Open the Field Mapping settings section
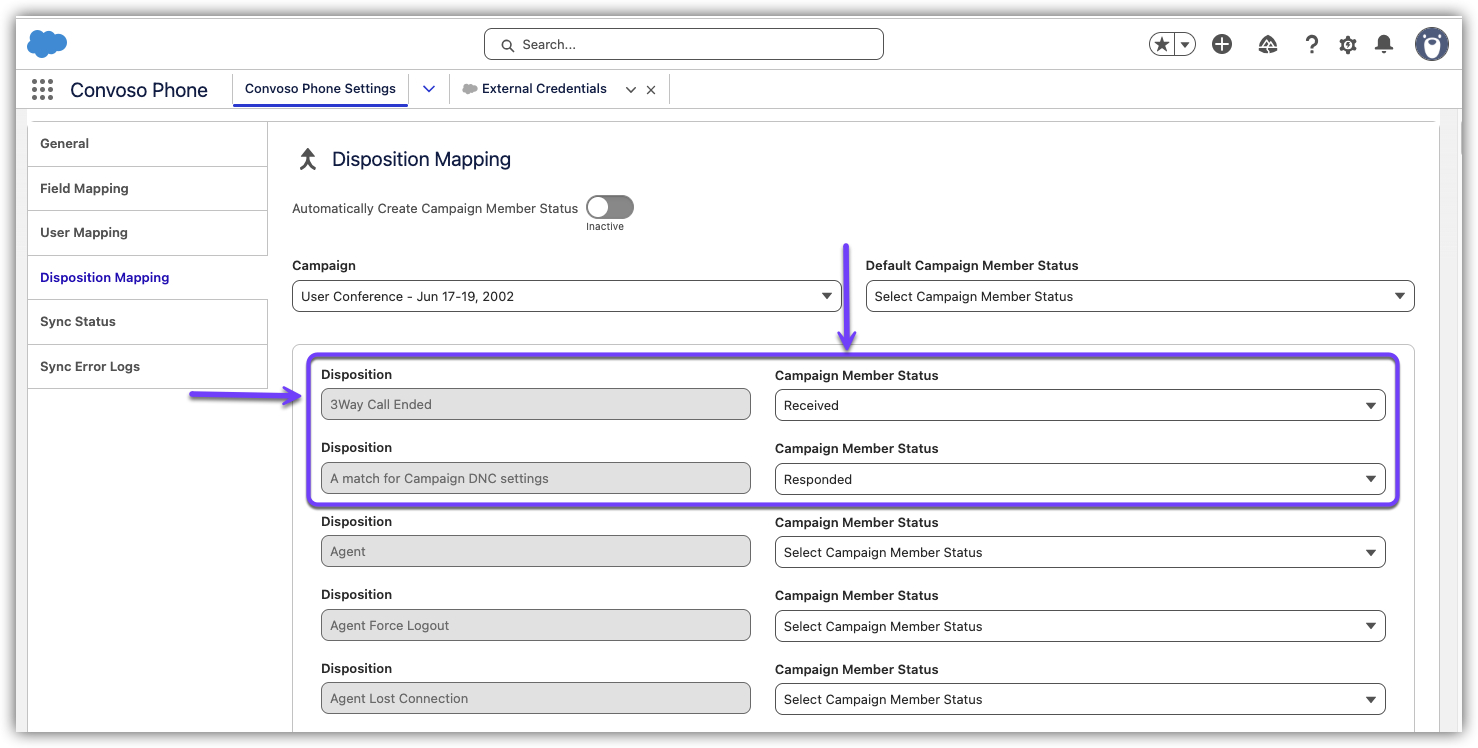 click(x=84, y=188)
